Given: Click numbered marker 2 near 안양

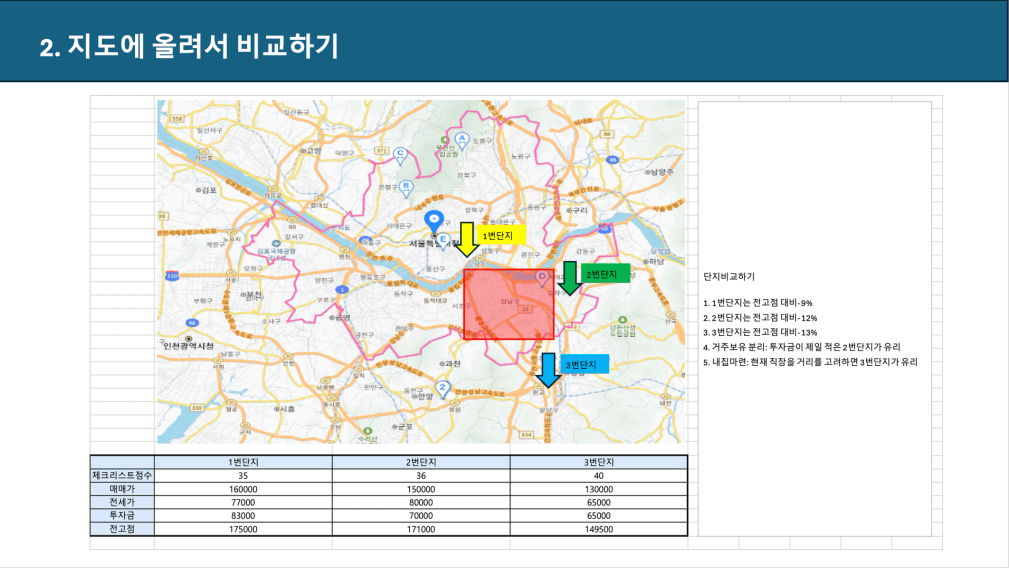Looking at the screenshot, I should pyautogui.click(x=442, y=389).
